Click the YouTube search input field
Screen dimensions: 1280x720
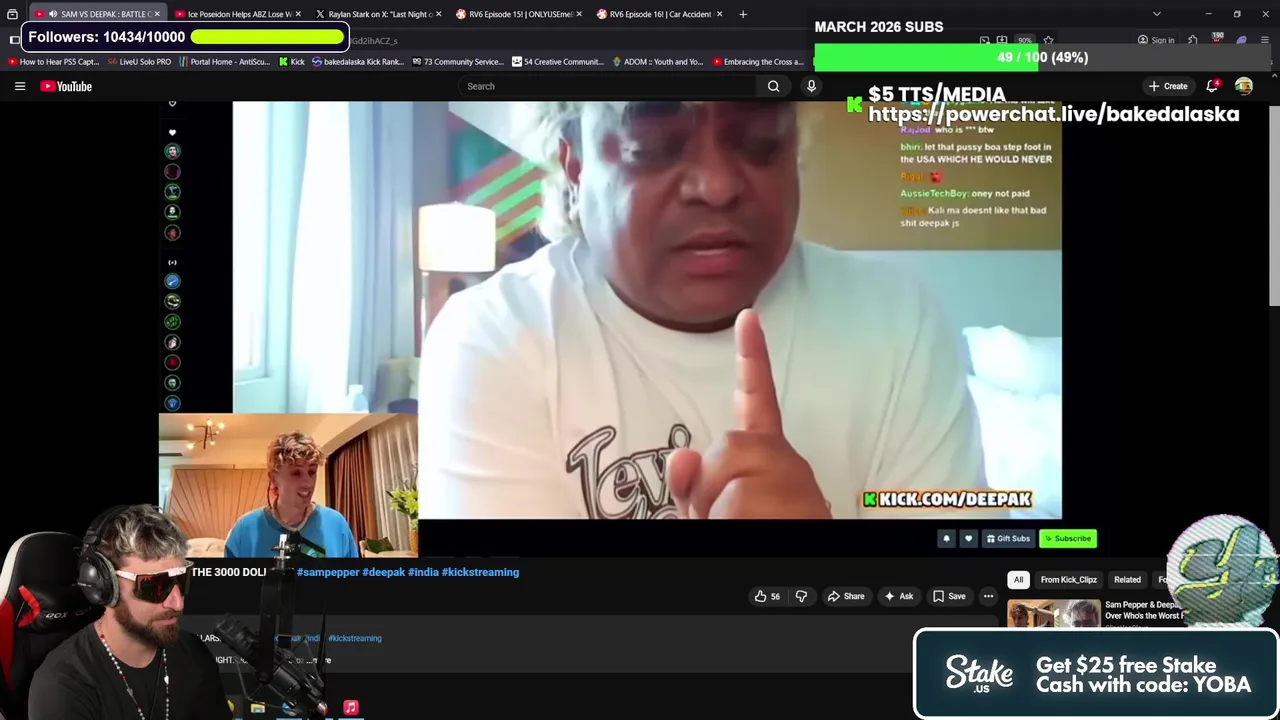(606, 86)
